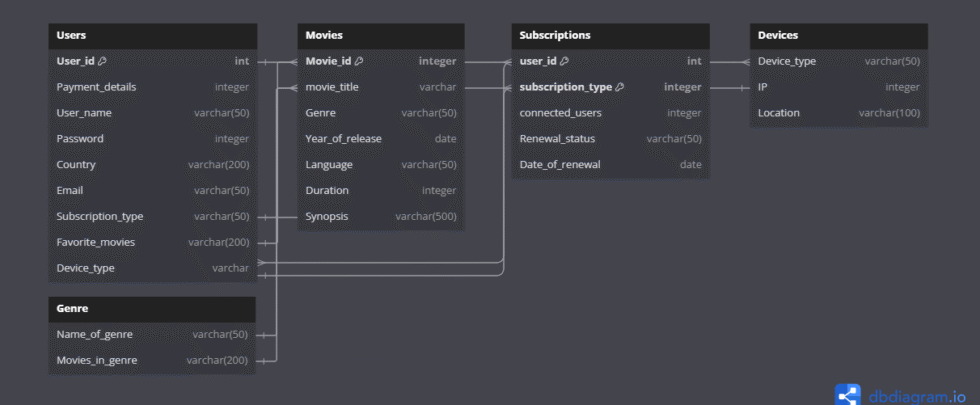
Task: Click the key icon beside User_id in Users
Action: coord(102,61)
